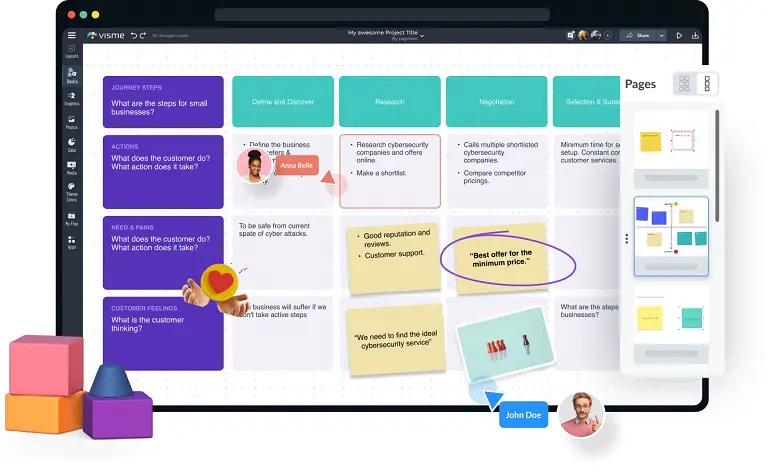Open the Graphics panel in sidebar
The width and height of the screenshot is (768, 473).
[x=71, y=98]
